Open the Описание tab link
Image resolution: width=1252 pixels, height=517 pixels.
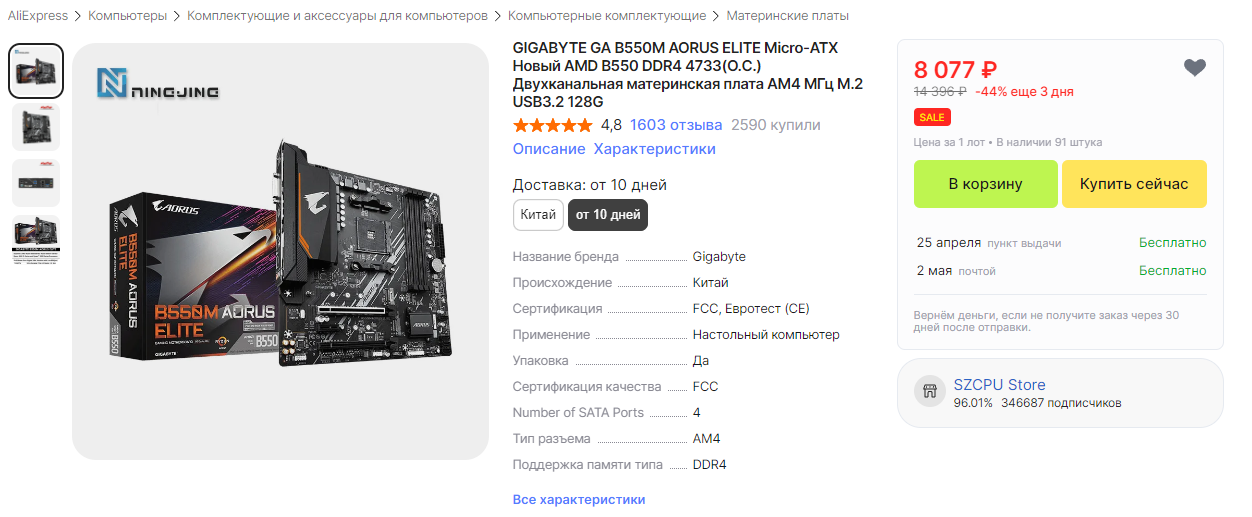pos(549,149)
